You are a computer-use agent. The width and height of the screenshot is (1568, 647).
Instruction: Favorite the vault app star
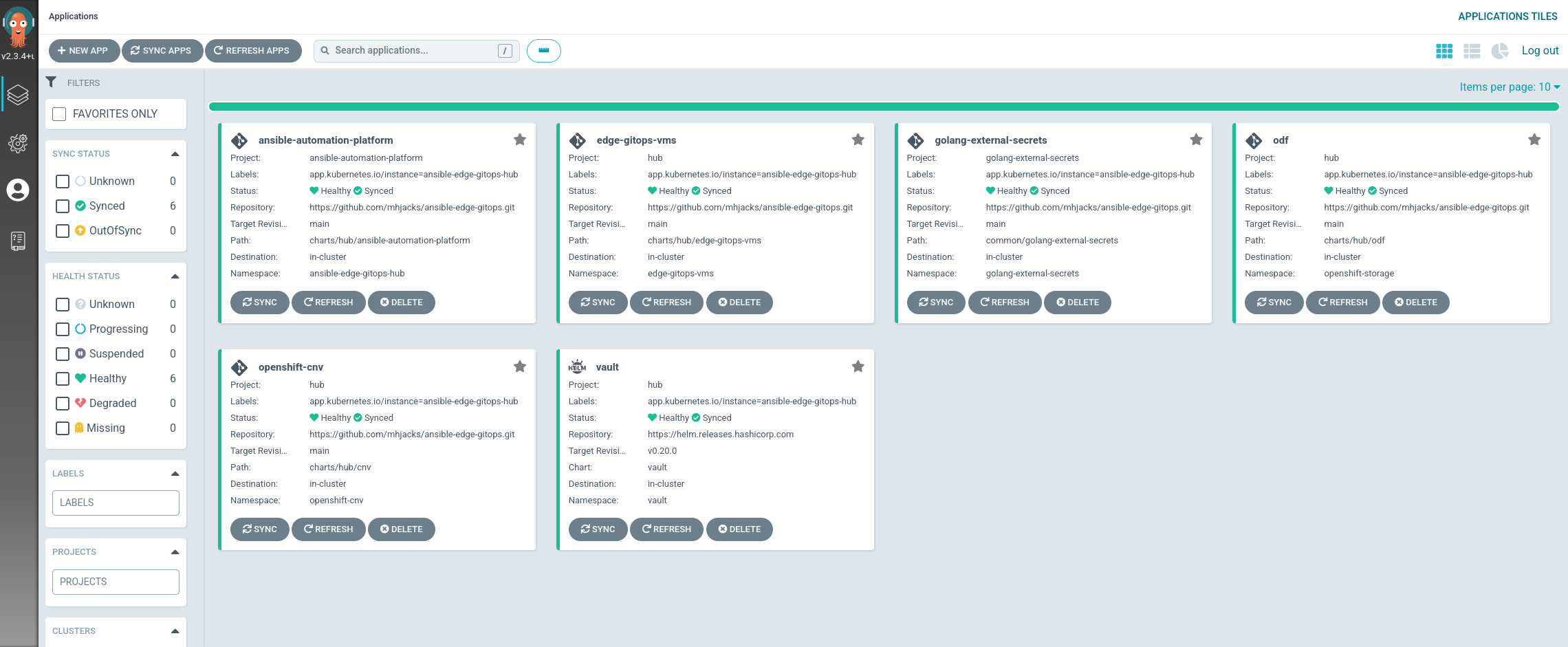(x=858, y=366)
